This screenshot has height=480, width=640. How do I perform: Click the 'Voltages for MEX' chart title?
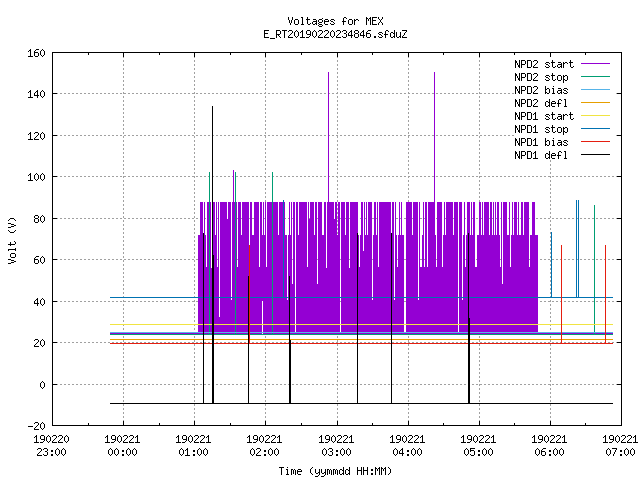(x=335, y=21)
